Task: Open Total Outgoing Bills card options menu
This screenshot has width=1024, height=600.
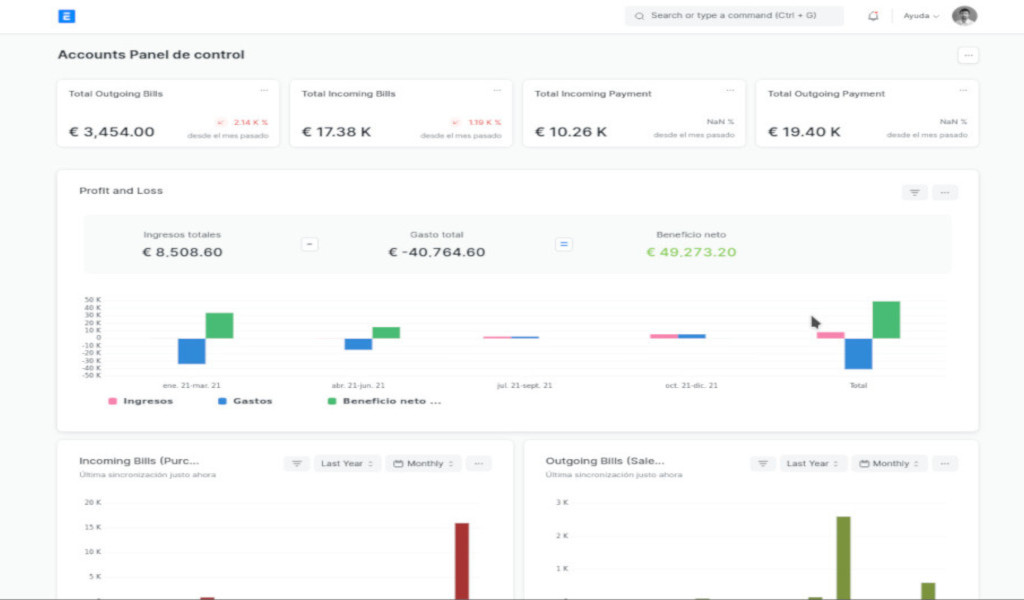Action: [264, 91]
